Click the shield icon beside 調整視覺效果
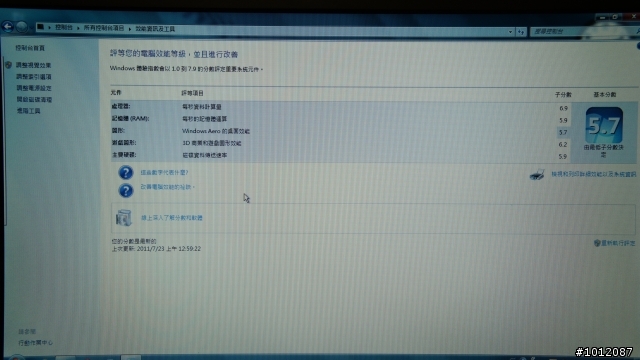This screenshot has width=640, height=360. click(9, 65)
